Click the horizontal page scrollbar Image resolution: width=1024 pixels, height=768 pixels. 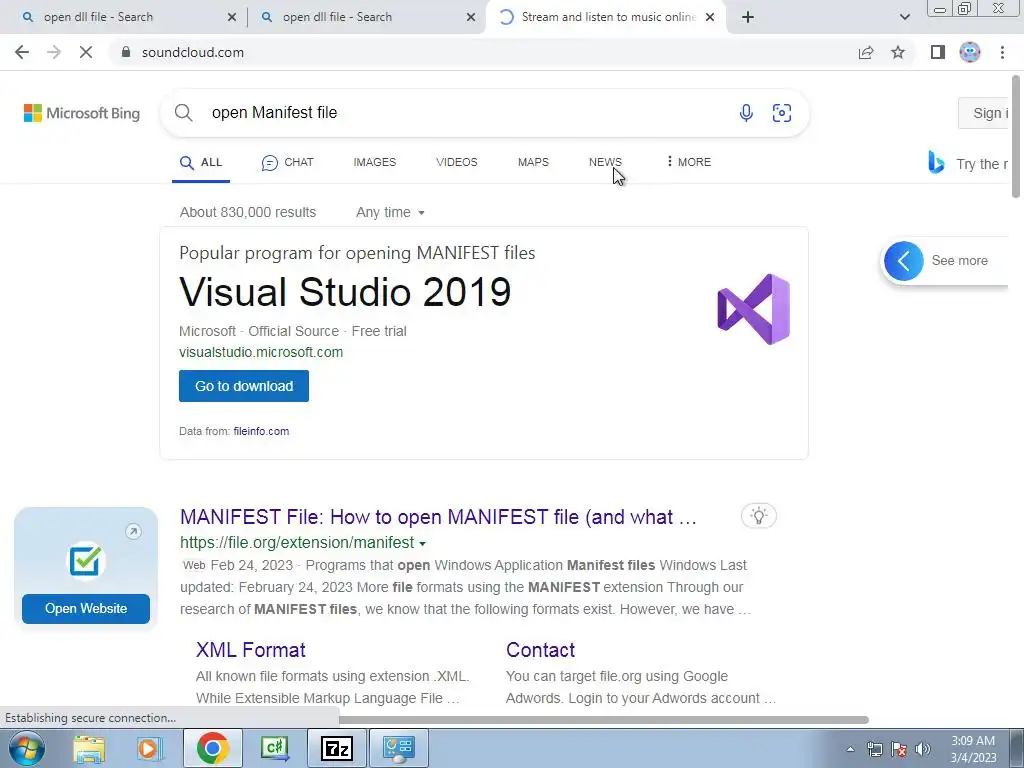604,720
